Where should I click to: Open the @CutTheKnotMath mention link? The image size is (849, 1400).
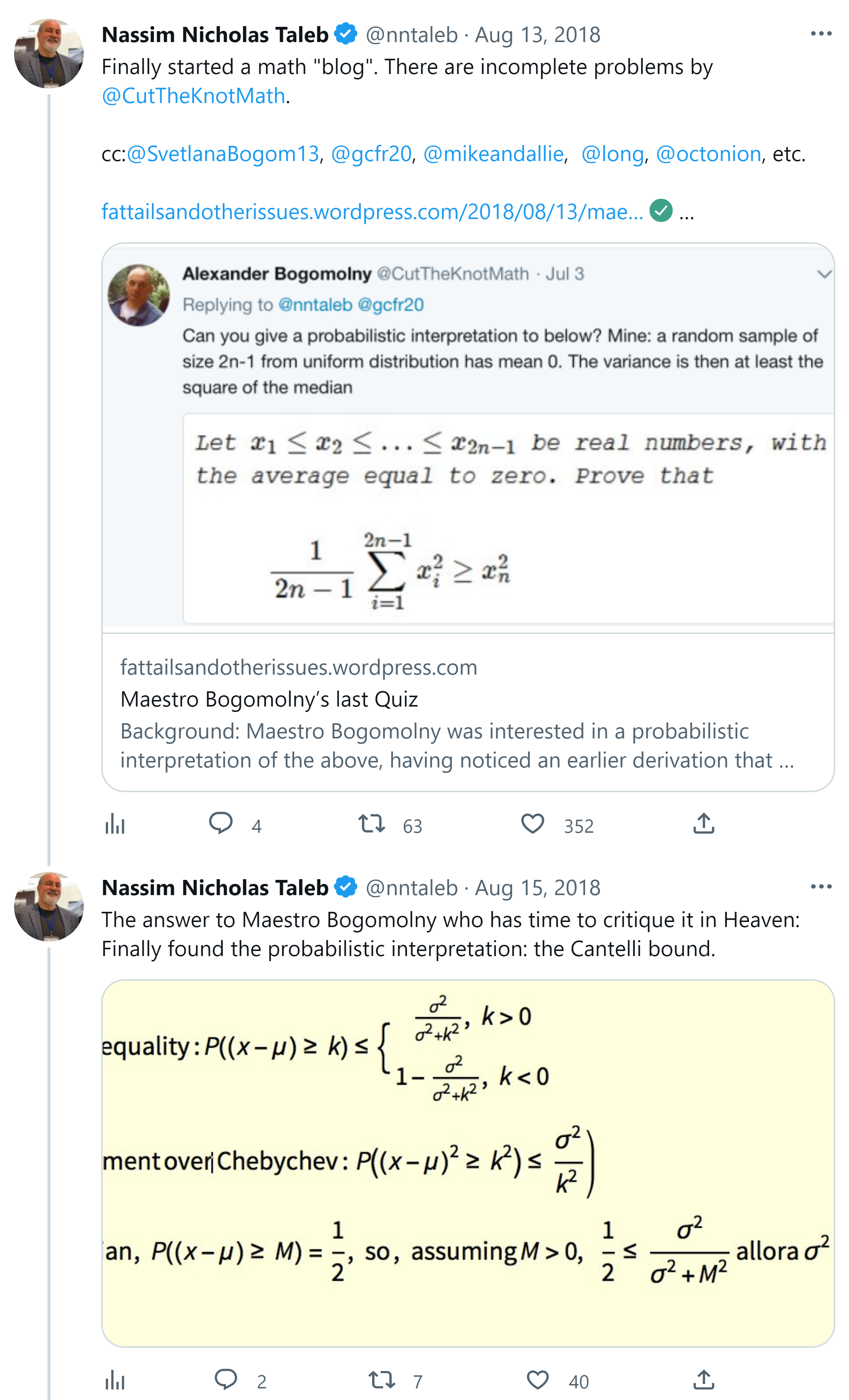(193, 96)
